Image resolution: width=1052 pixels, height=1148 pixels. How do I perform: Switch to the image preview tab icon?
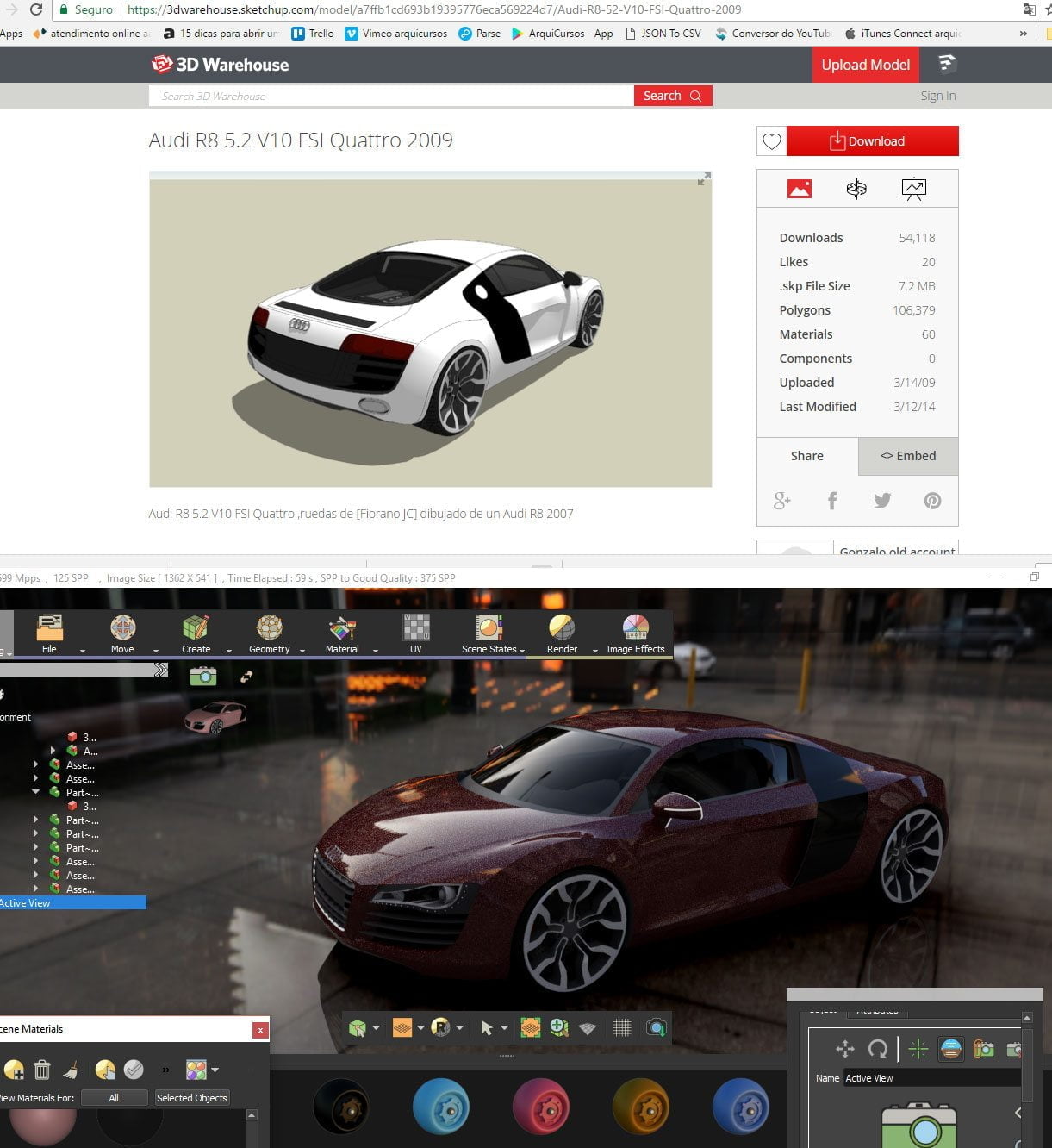[x=800, y=189]
